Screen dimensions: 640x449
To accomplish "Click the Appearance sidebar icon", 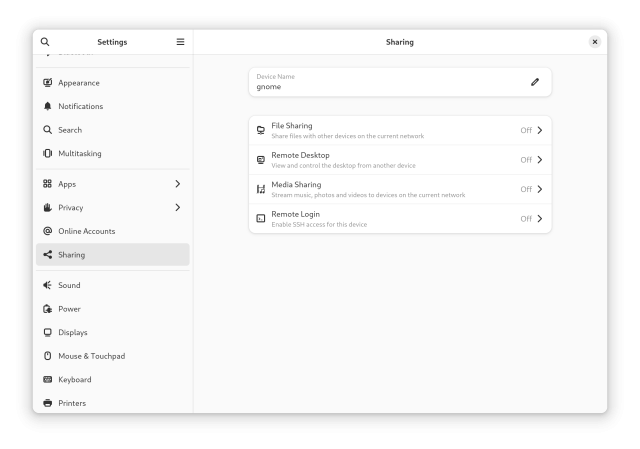I will click(47, 82).
